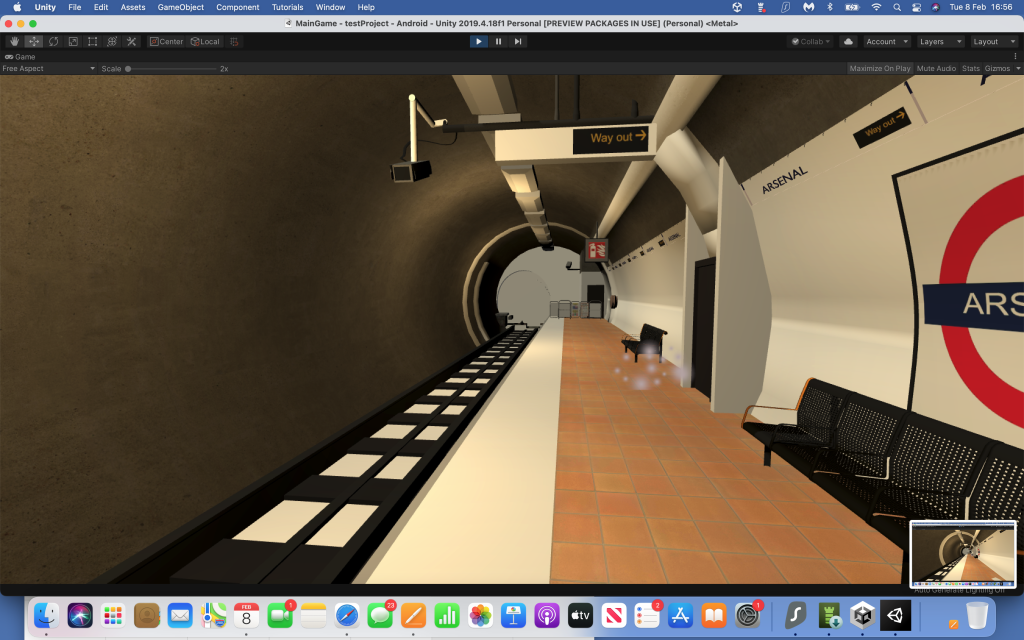The width and height of the screenshot is (1024, 640).
Task: Open Game tab options menu
Action: (1016, 56)
